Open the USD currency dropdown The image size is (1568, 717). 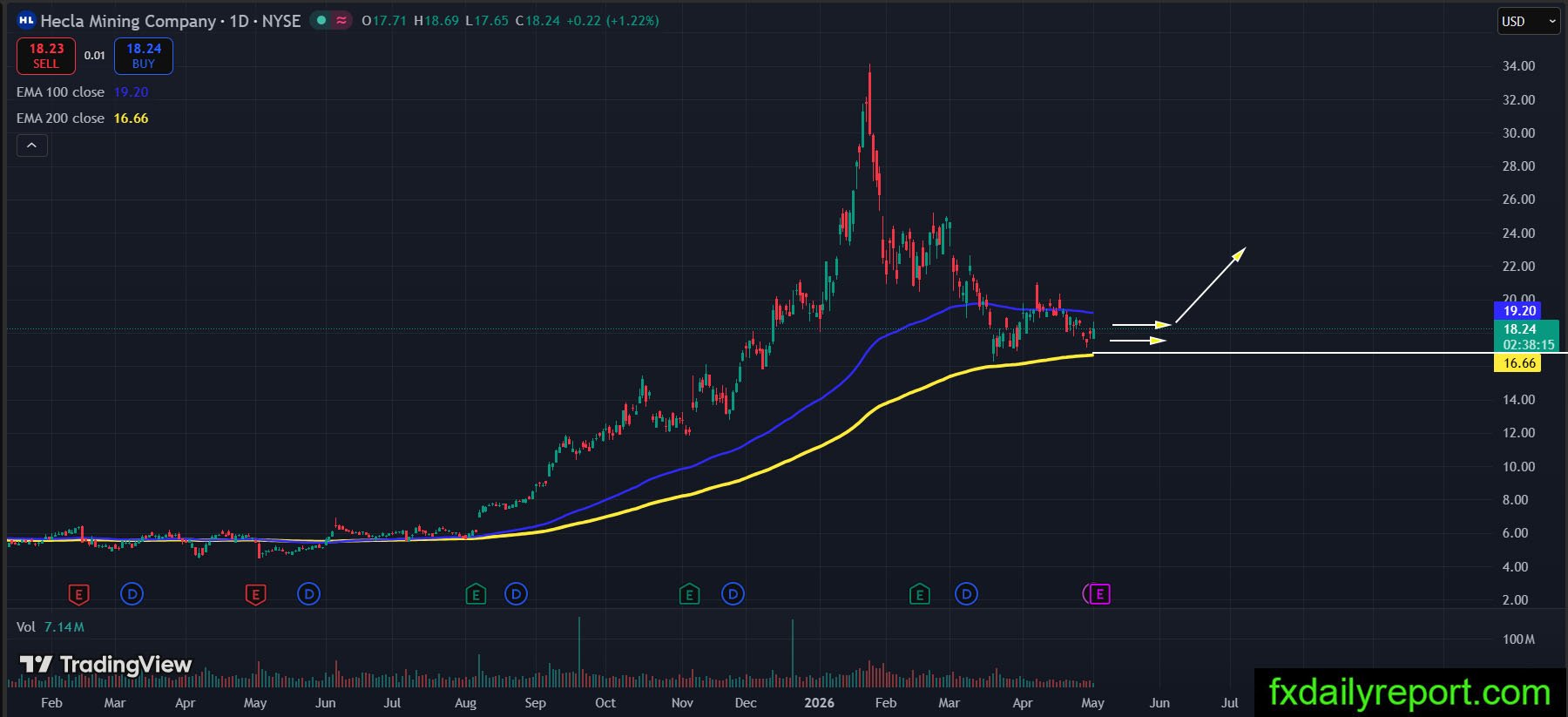pyautogui.click(x=1528, y=22)
